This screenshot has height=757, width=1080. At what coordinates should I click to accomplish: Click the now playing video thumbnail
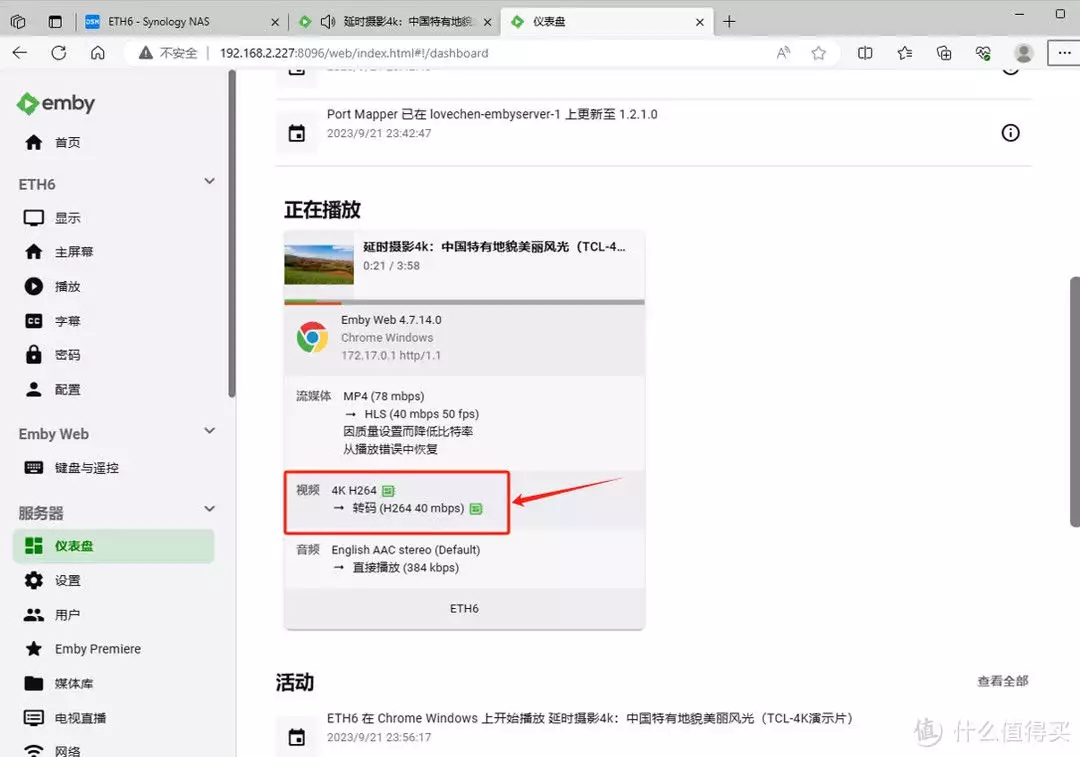pyautogui.click(x=319, y=265)
